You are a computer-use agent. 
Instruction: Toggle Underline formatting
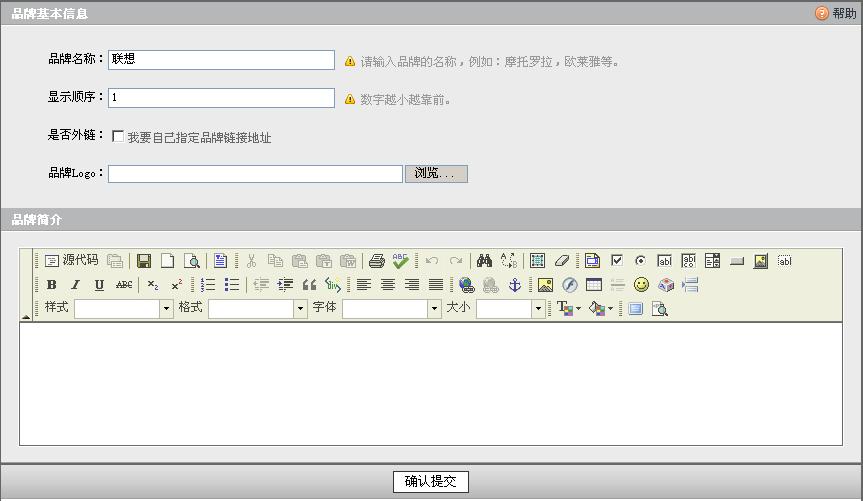click(x=99, y=285)
